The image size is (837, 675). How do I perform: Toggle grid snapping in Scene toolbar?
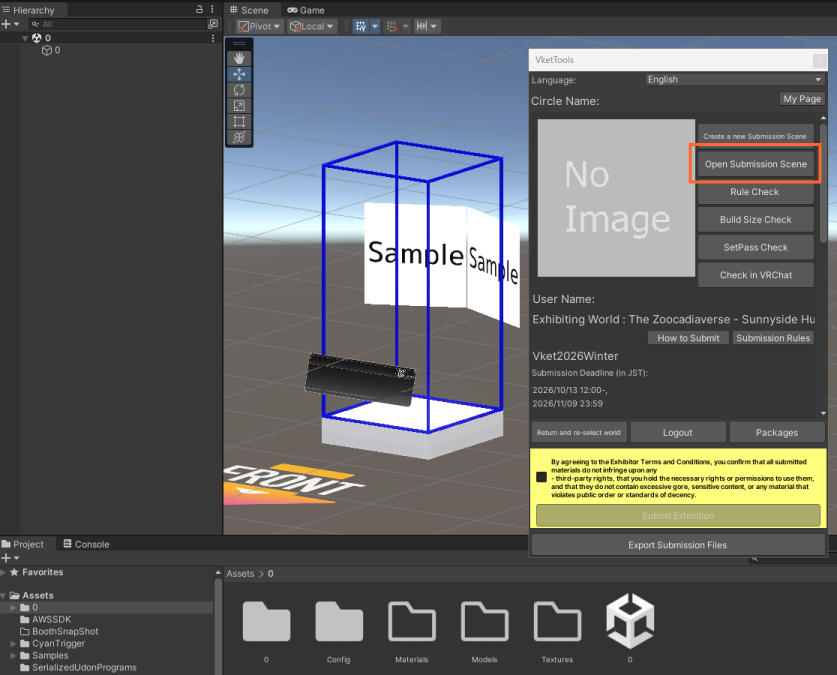pos(361,26)
